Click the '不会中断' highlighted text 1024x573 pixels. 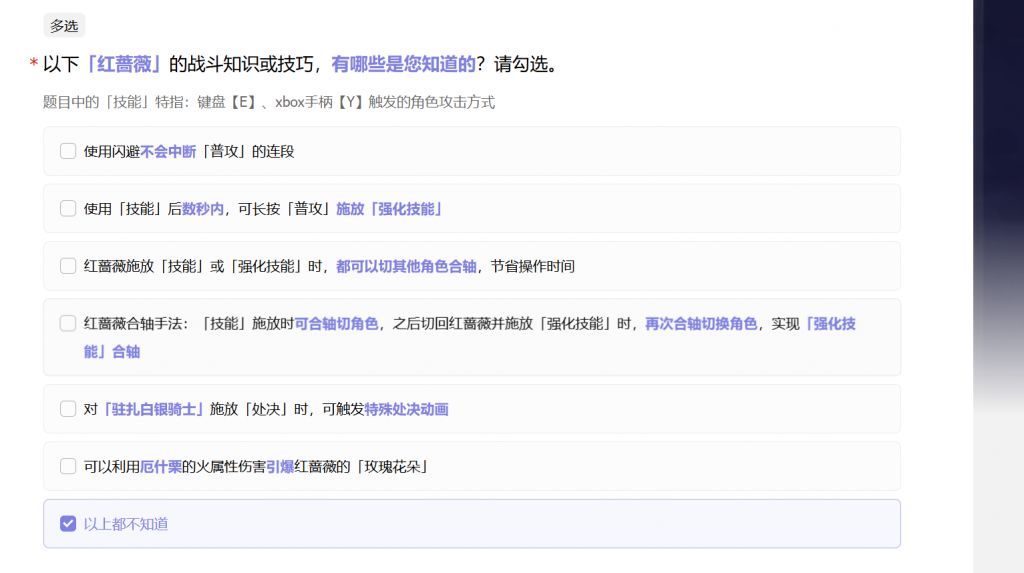[168, 152]
